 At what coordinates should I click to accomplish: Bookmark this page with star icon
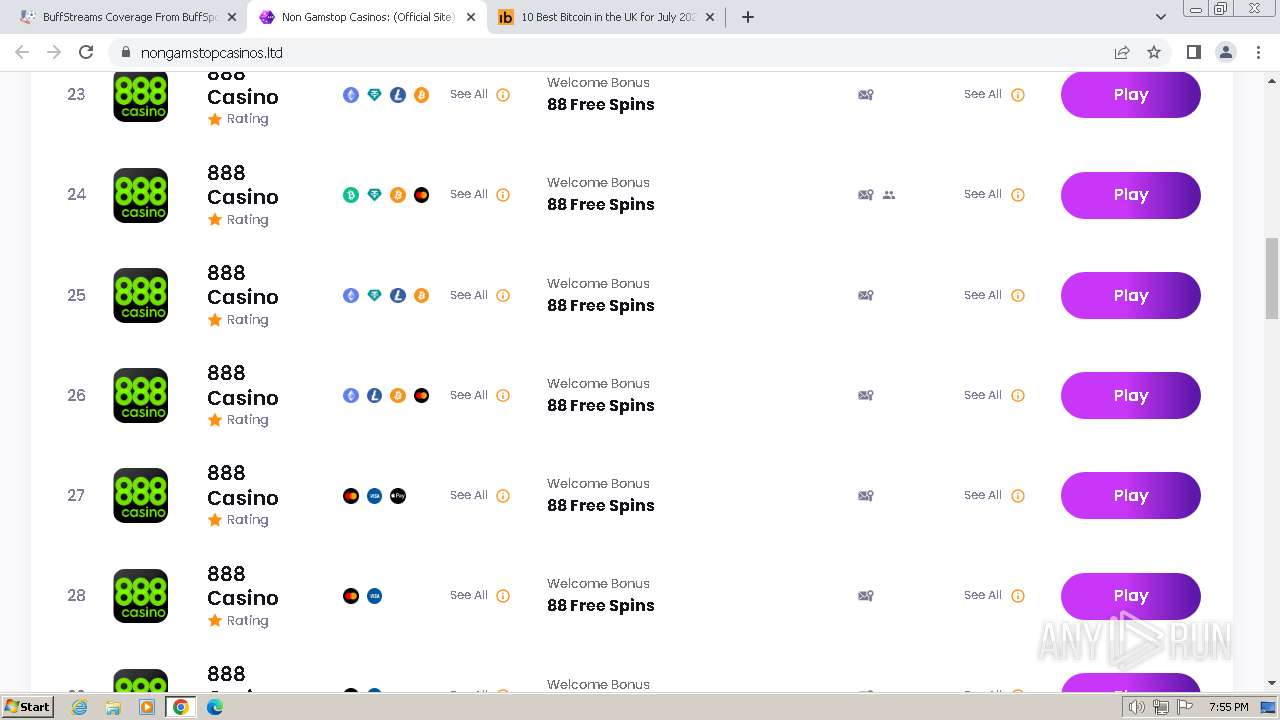[1154, 52]
